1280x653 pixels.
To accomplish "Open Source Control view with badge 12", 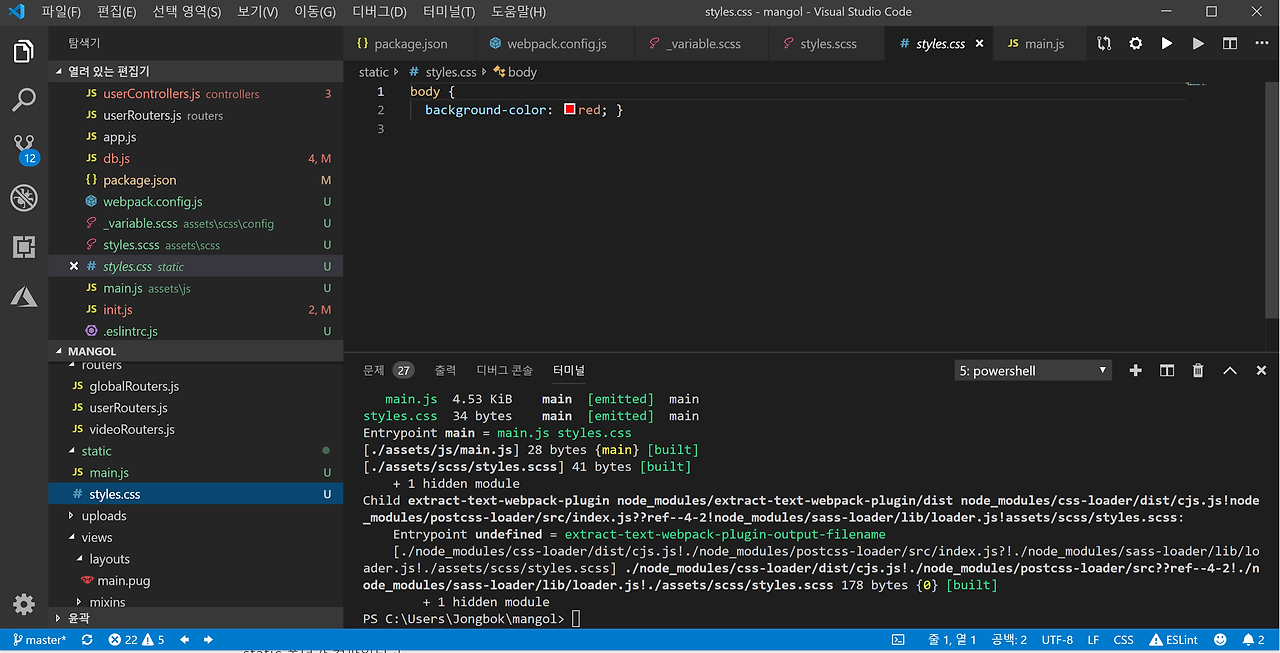I will tap(24, 149).
